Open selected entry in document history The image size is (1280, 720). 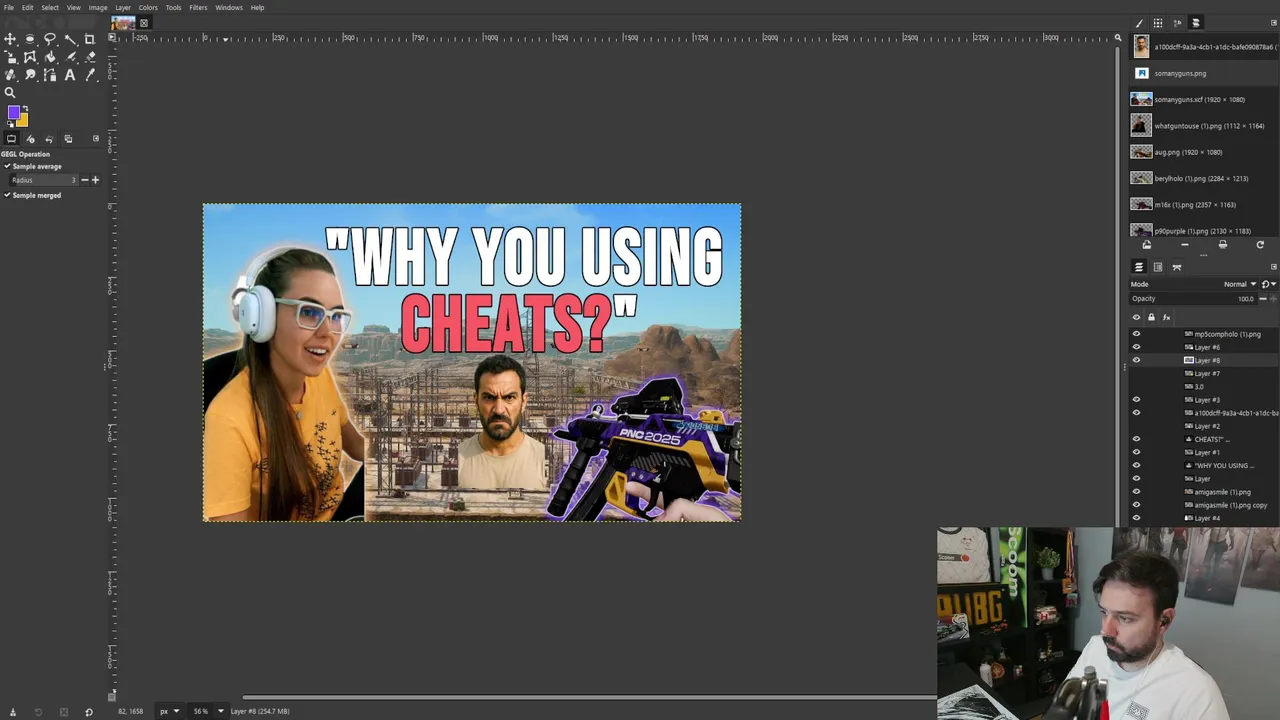pos(1146,245)
